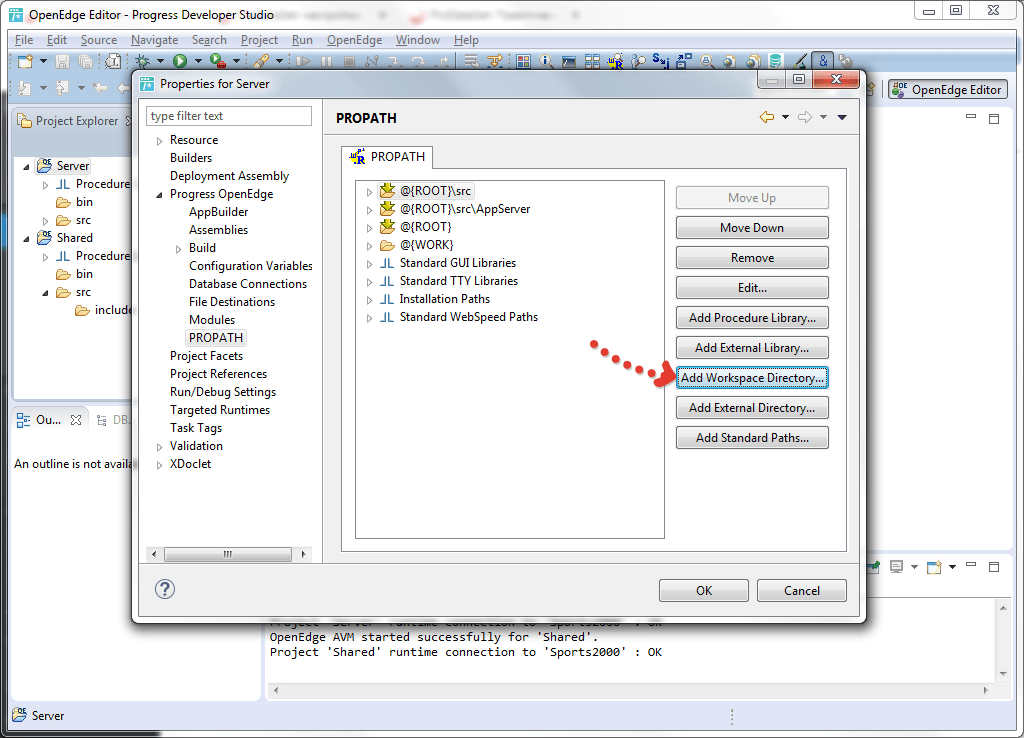Viewport: 1024px width, 738px height.
Task: Click OK in Properties dialog
Action: pos(703,590)
